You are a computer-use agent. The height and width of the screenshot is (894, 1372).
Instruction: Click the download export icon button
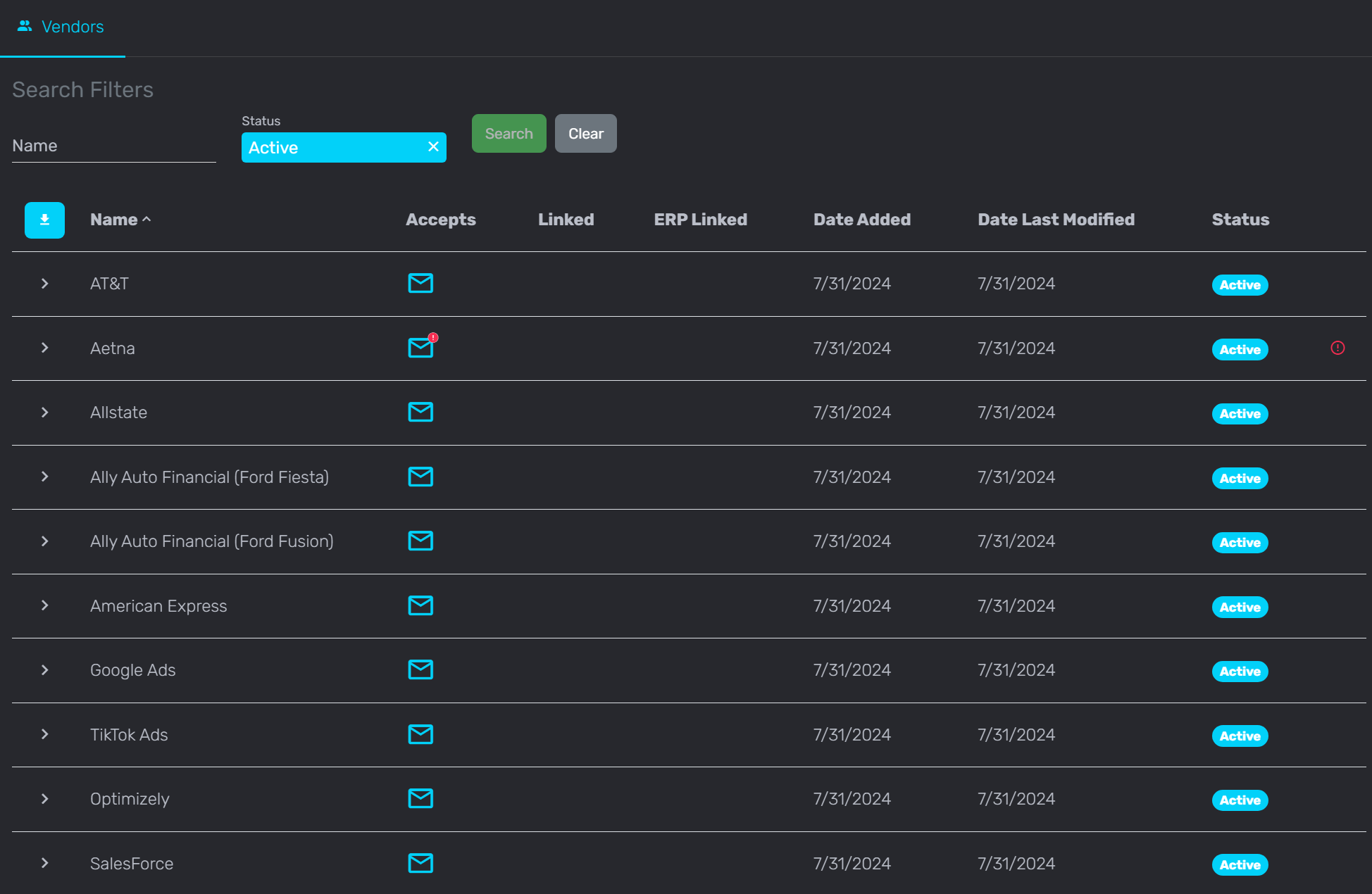(44, 220)
